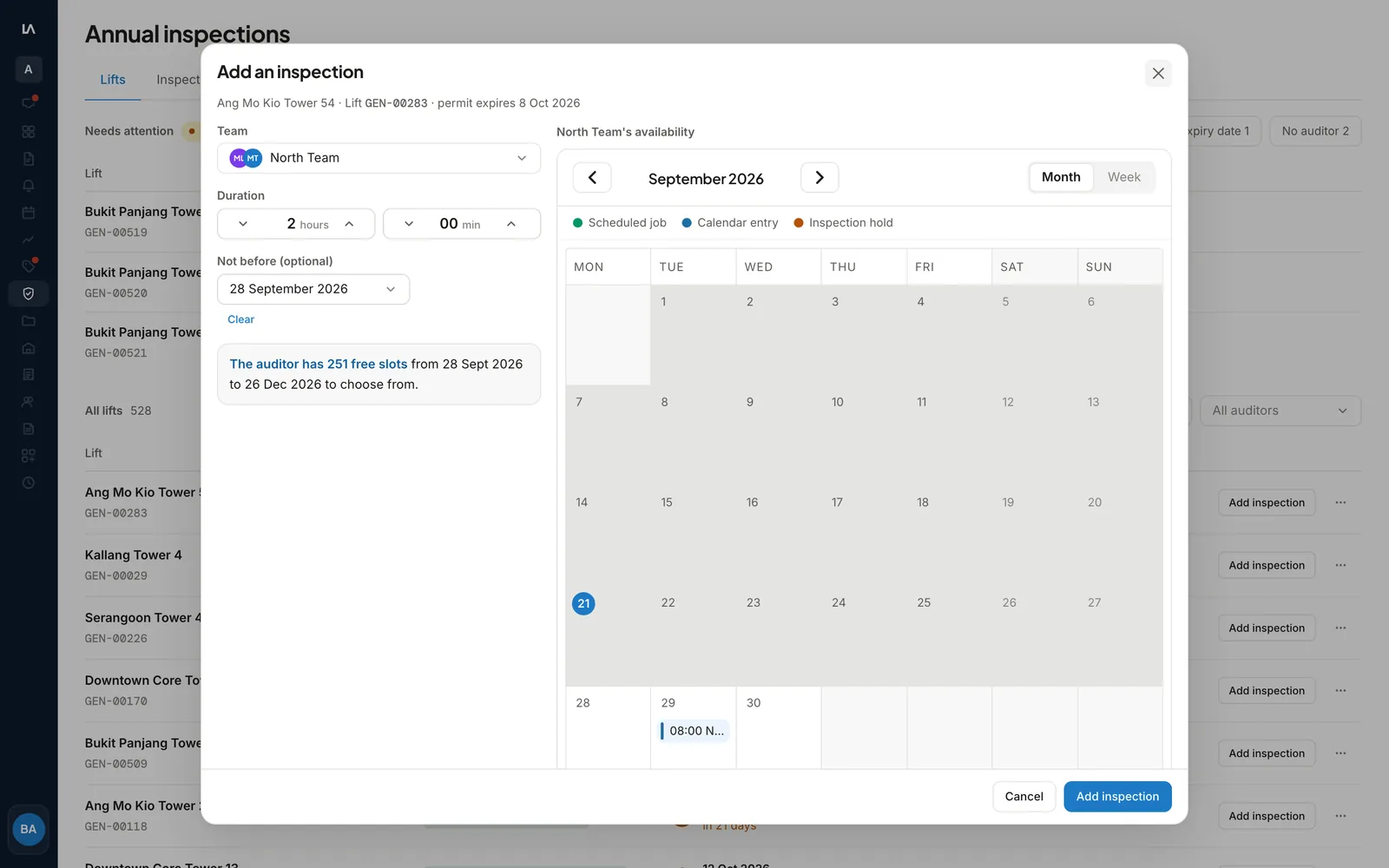1389x868 pixels.
Task: Open the calendar icon in sidebar
Action: pos(28,213)
